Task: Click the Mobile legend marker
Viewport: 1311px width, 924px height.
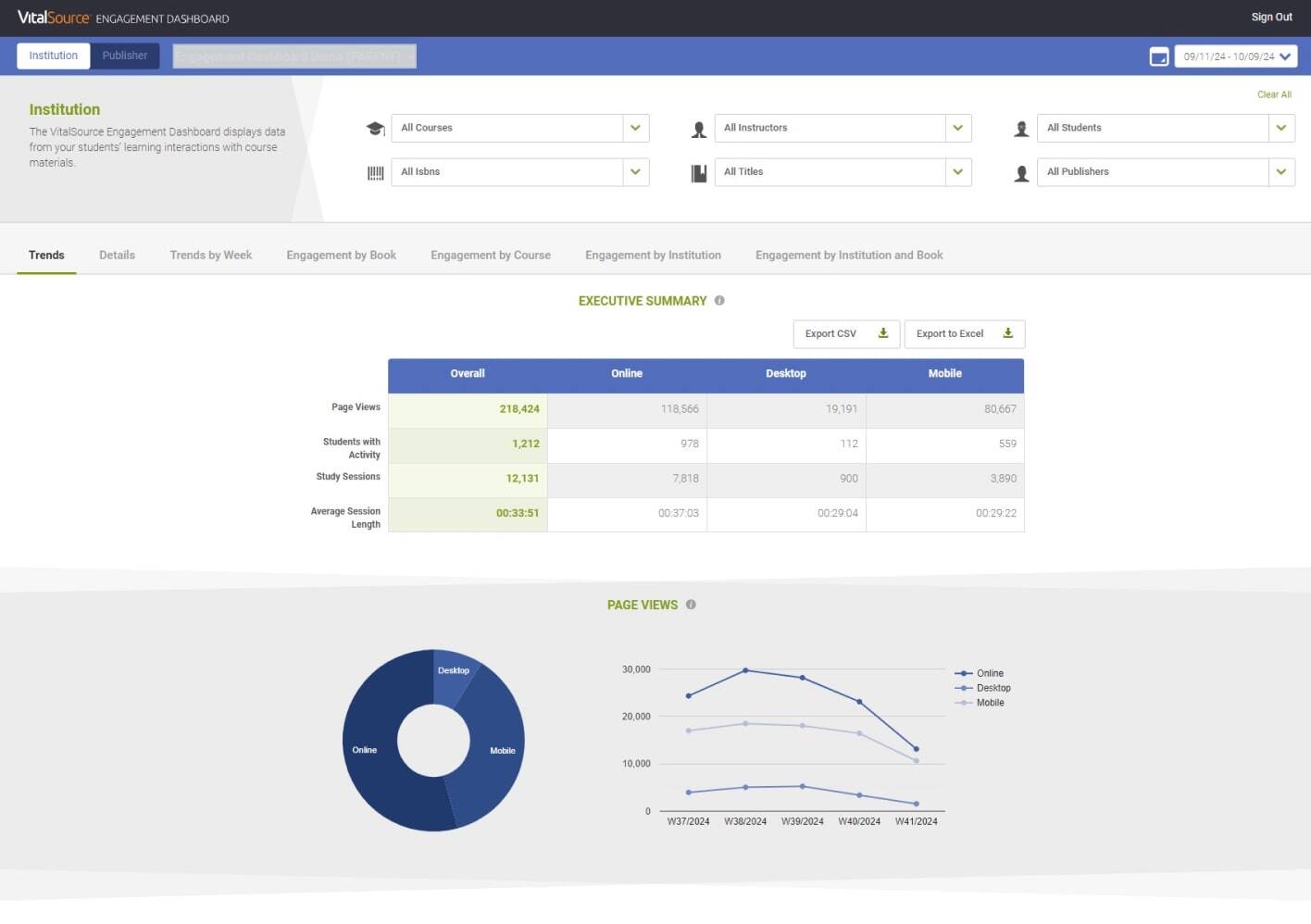Action: tap(963, 703)
